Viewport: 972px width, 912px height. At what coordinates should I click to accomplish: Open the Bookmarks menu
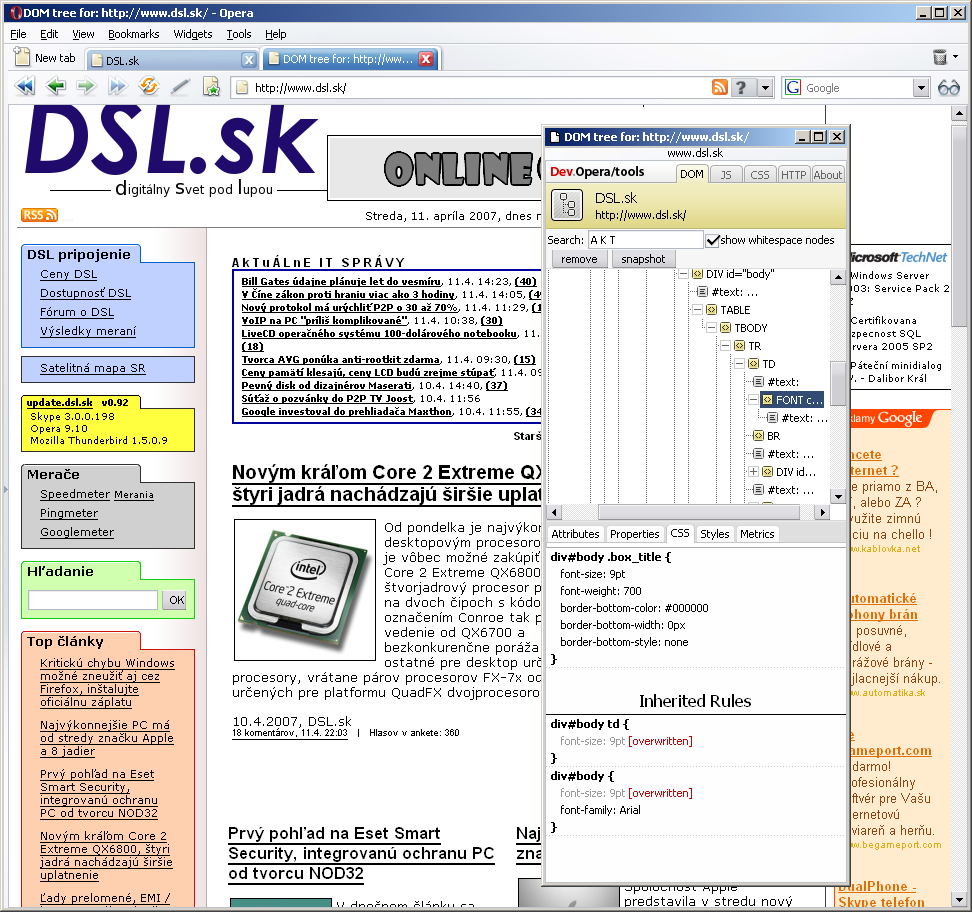coord(133,34)
